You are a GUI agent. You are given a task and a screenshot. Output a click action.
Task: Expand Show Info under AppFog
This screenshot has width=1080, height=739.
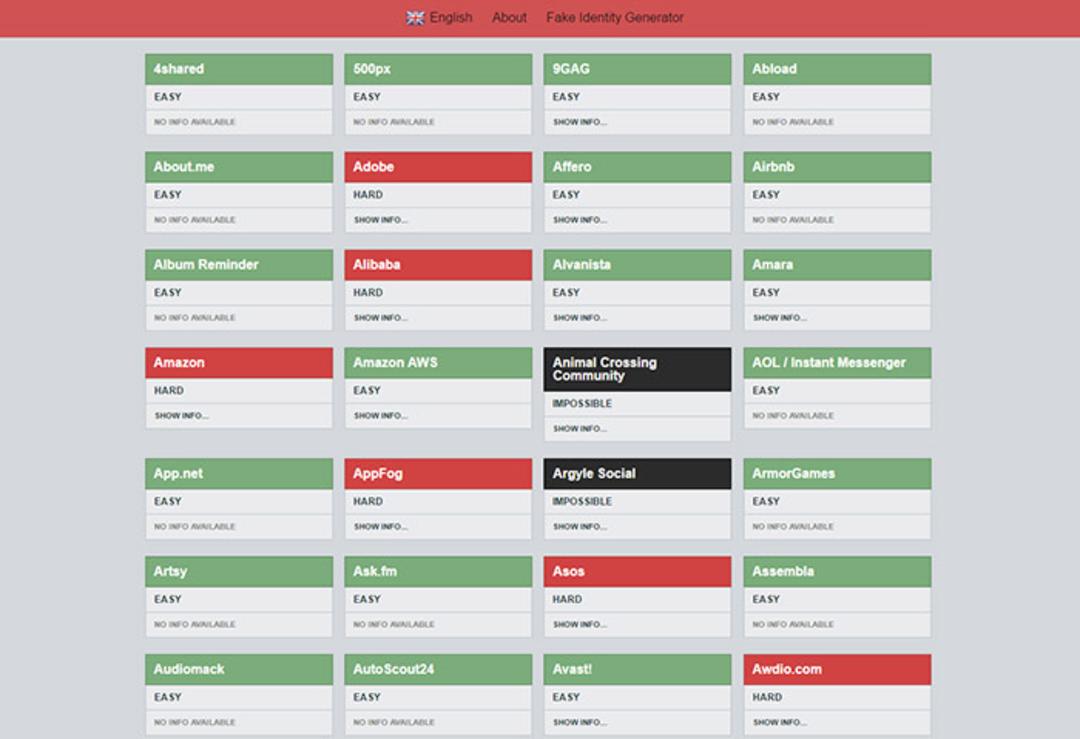coord(381,526)
